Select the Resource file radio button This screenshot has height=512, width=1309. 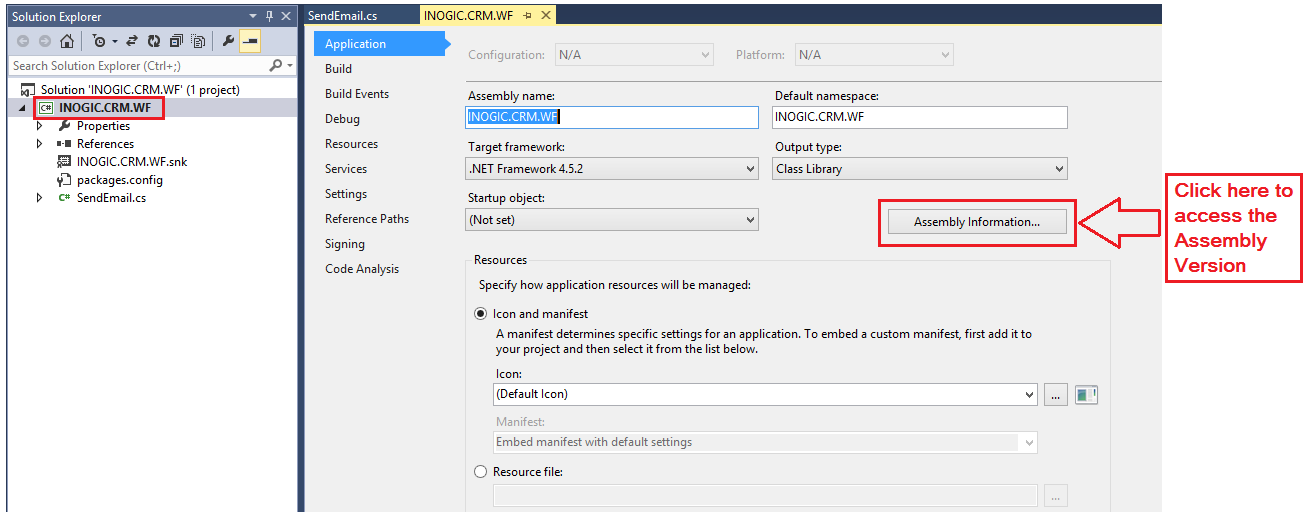coord(481,472)
